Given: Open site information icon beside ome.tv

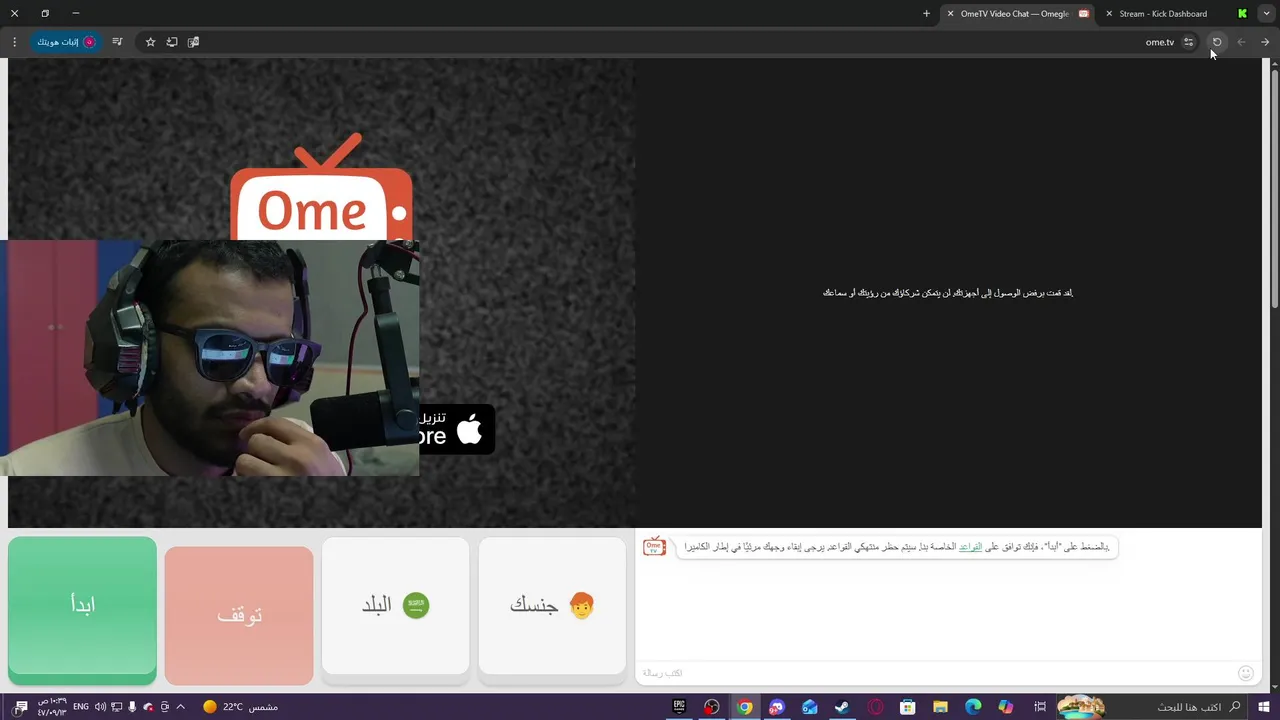Looking at the screenshot, I should [1188, 42].
